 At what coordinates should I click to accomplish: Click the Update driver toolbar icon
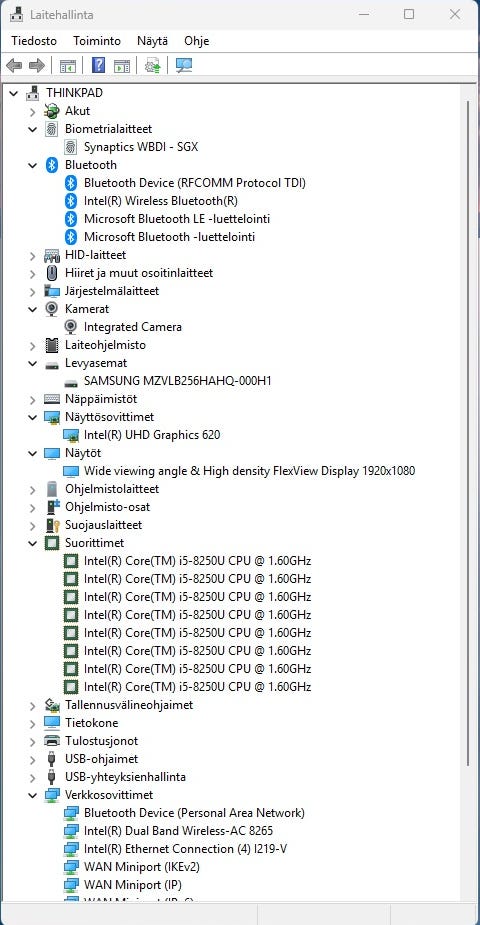152,65
